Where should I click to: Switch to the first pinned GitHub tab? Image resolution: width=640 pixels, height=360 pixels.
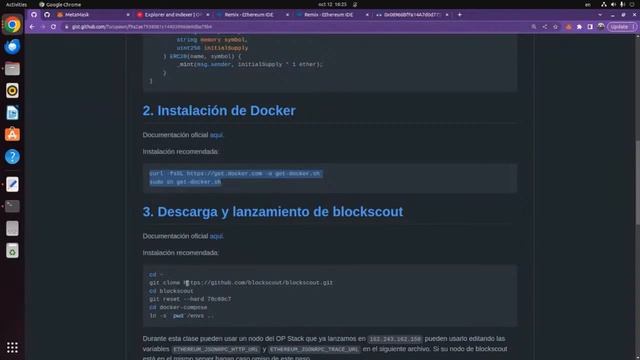coord(34,15)
